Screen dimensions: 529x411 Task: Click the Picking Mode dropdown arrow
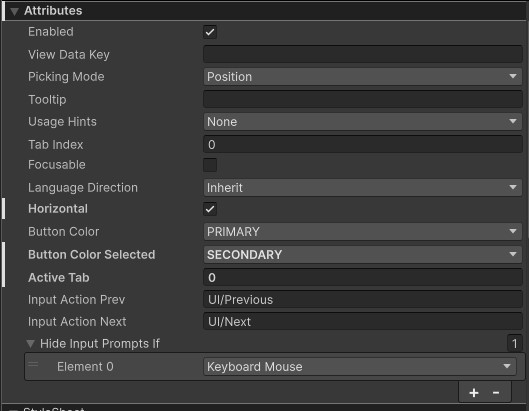513,77
